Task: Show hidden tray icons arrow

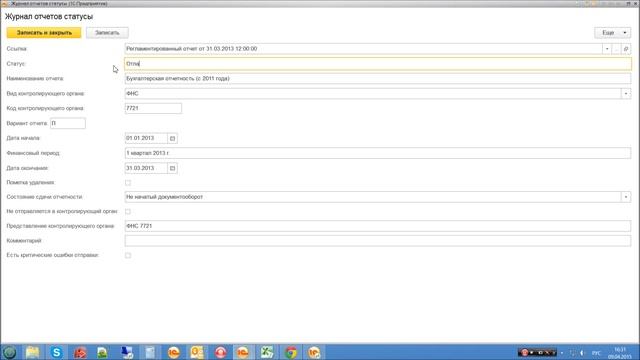Action: point(562,353)
